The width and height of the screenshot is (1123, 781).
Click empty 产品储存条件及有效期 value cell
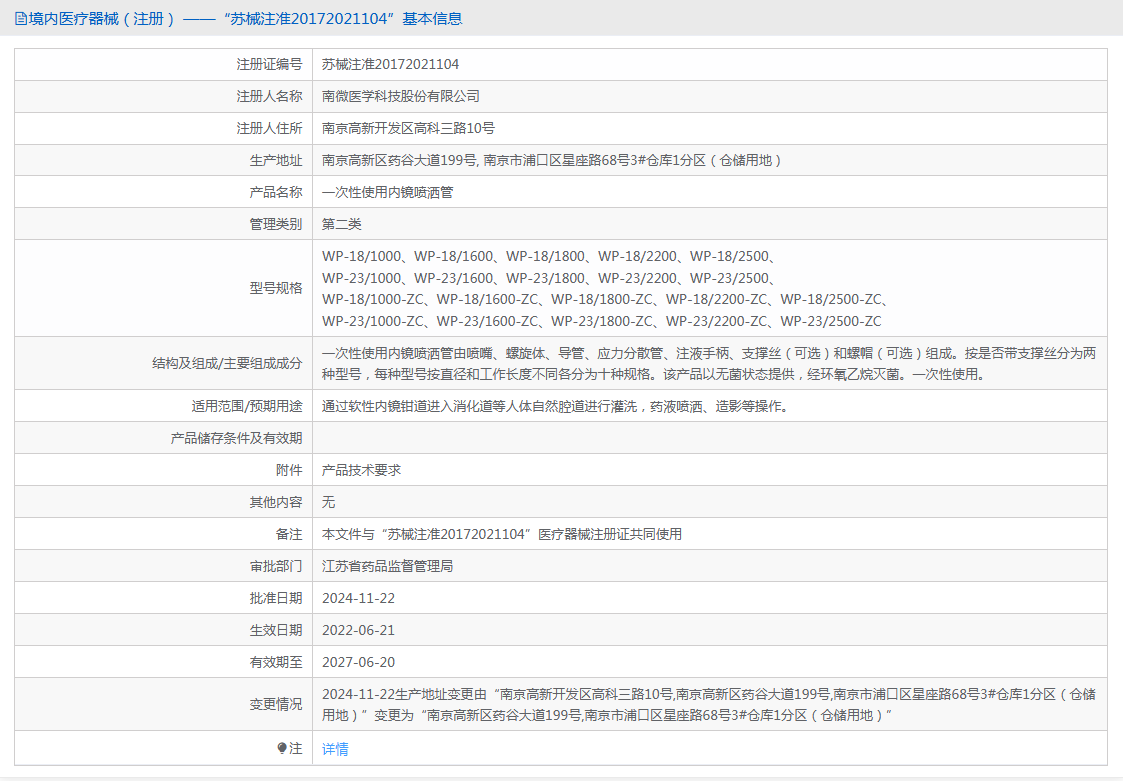pos(708,438)
